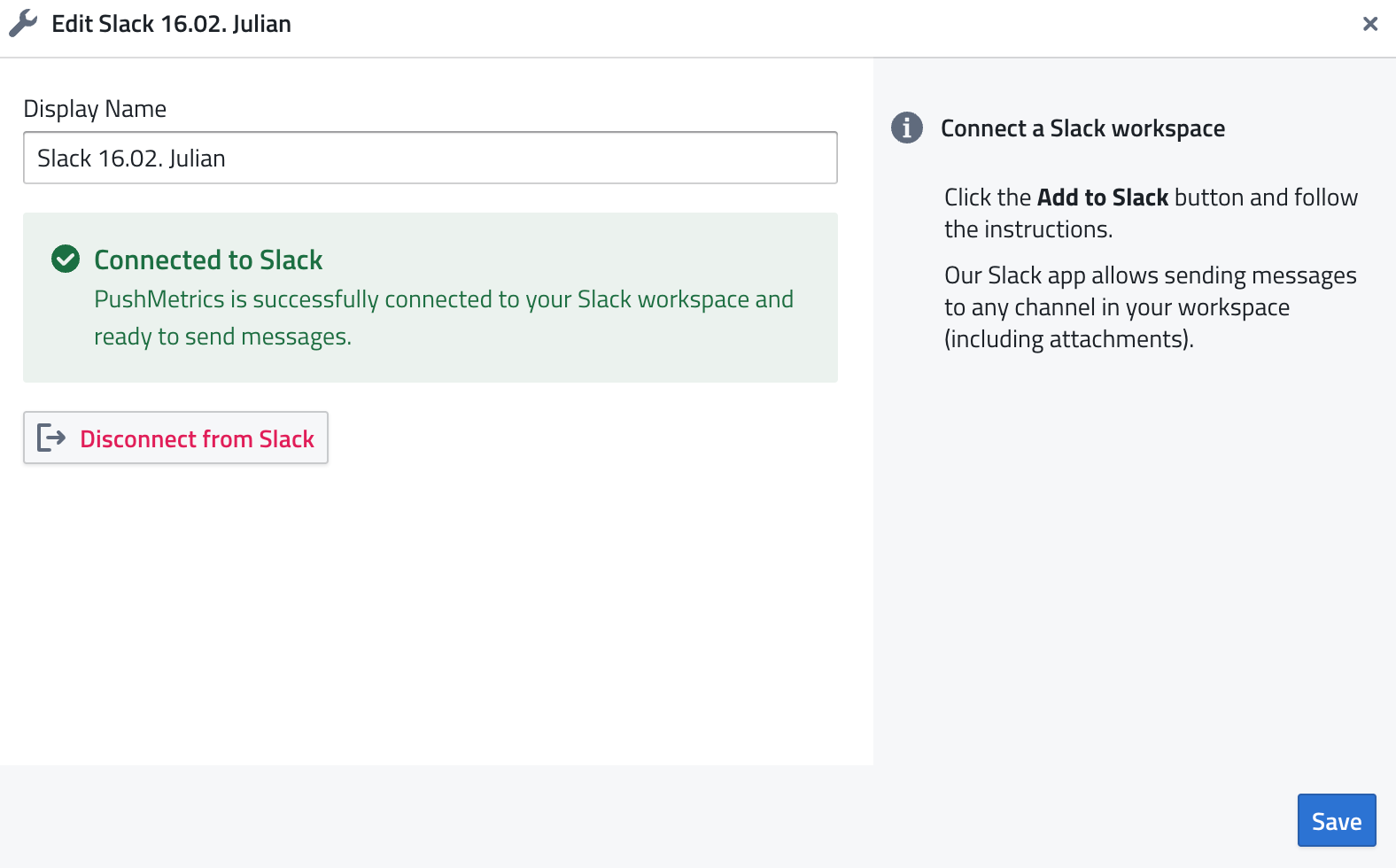The image size is (1396, 868).
Task: Click the Edit Slack 16.02. Julian title
Action: (x=171, y=24)
